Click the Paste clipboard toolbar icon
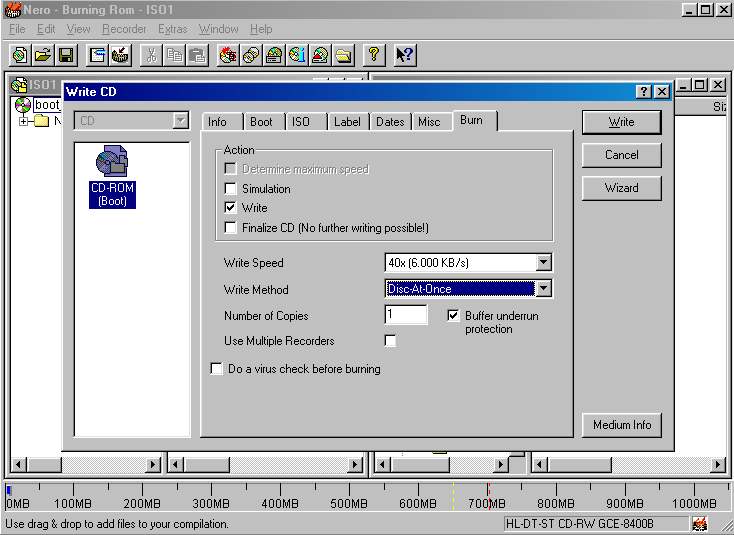The height and width of the screenshot is (535, 734). 197,55
